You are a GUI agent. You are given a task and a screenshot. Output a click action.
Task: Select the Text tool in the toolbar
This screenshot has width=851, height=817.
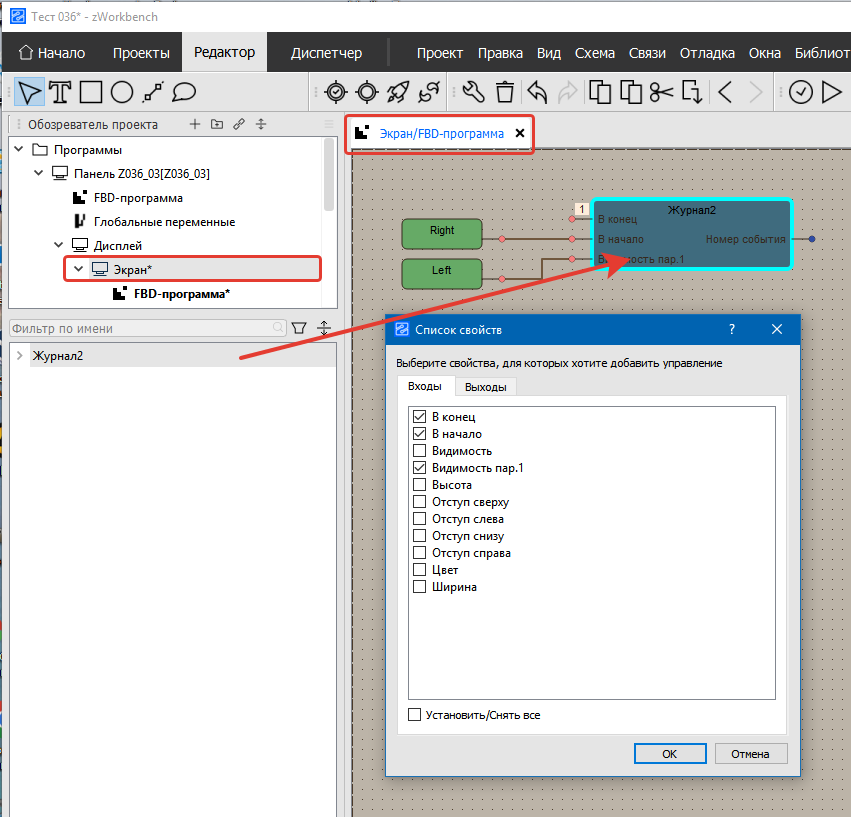[60, 93]
